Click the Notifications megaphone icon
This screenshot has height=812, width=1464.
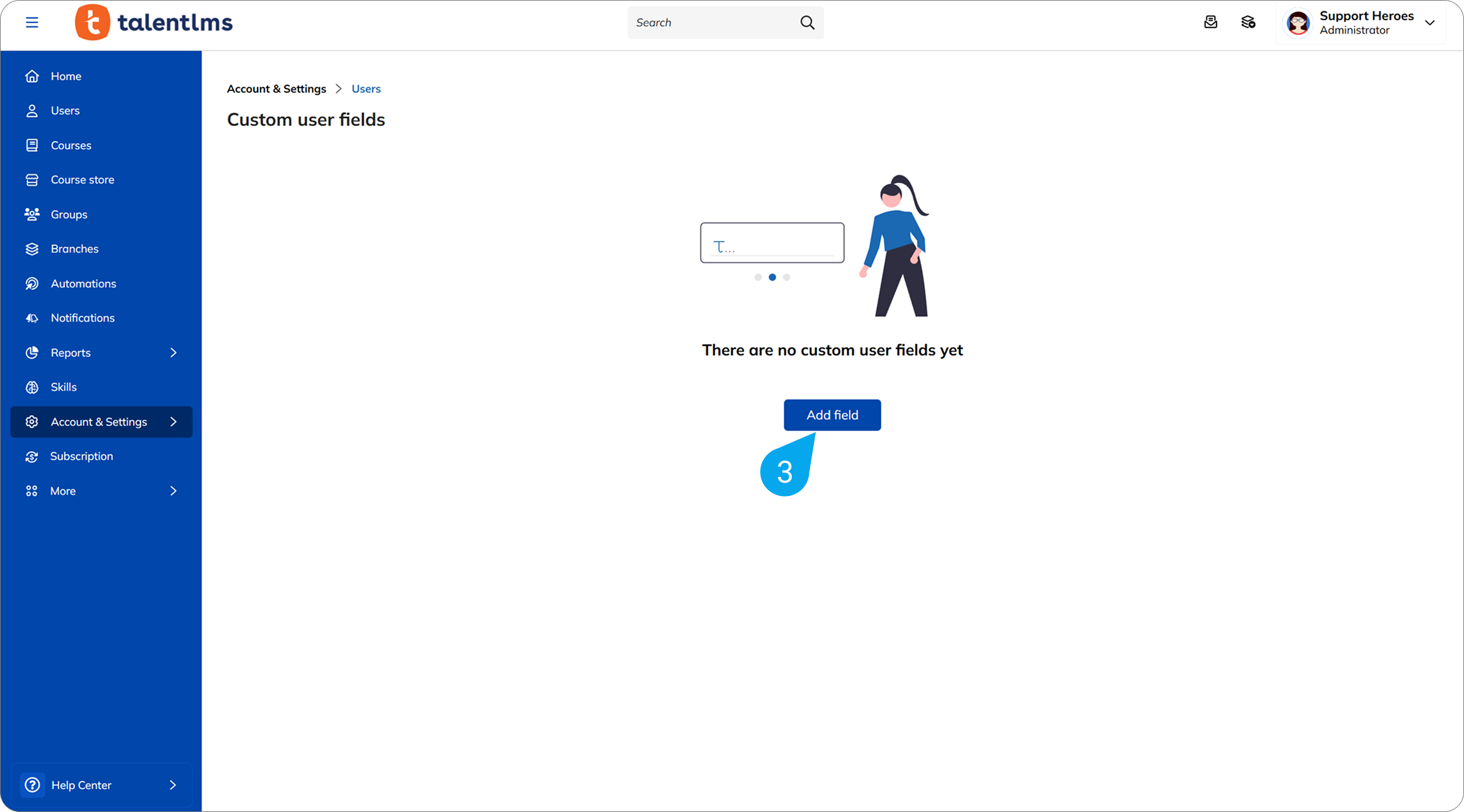click(32, 318)
